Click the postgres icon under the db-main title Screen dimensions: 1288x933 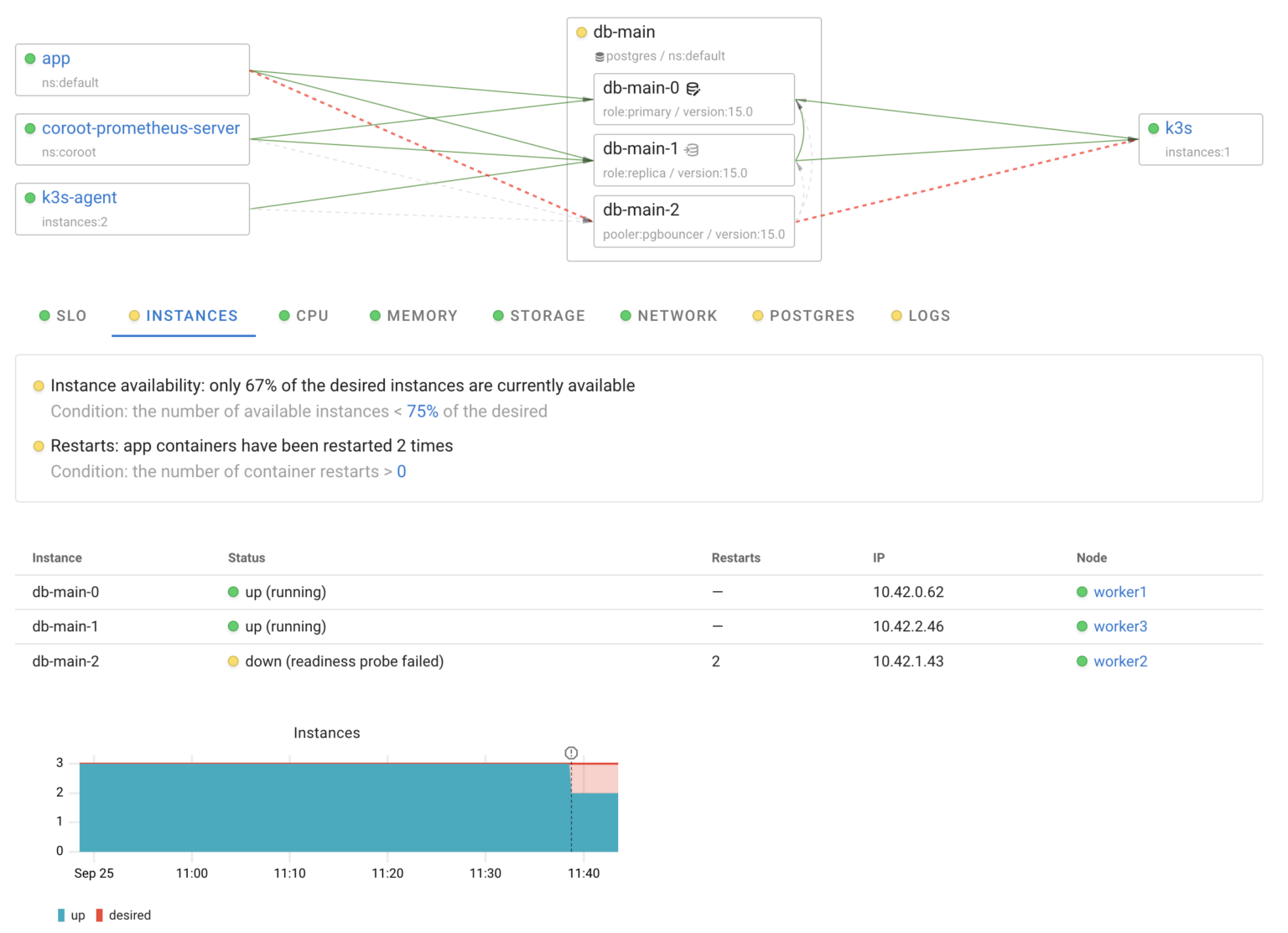600,56
